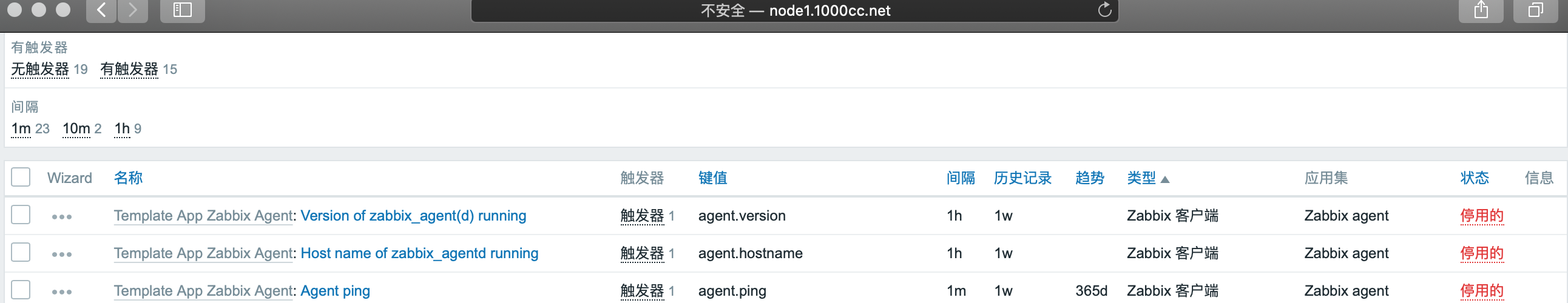1568x303 pixels.
Task: Check the box for agent.version row
Action: 21,215
